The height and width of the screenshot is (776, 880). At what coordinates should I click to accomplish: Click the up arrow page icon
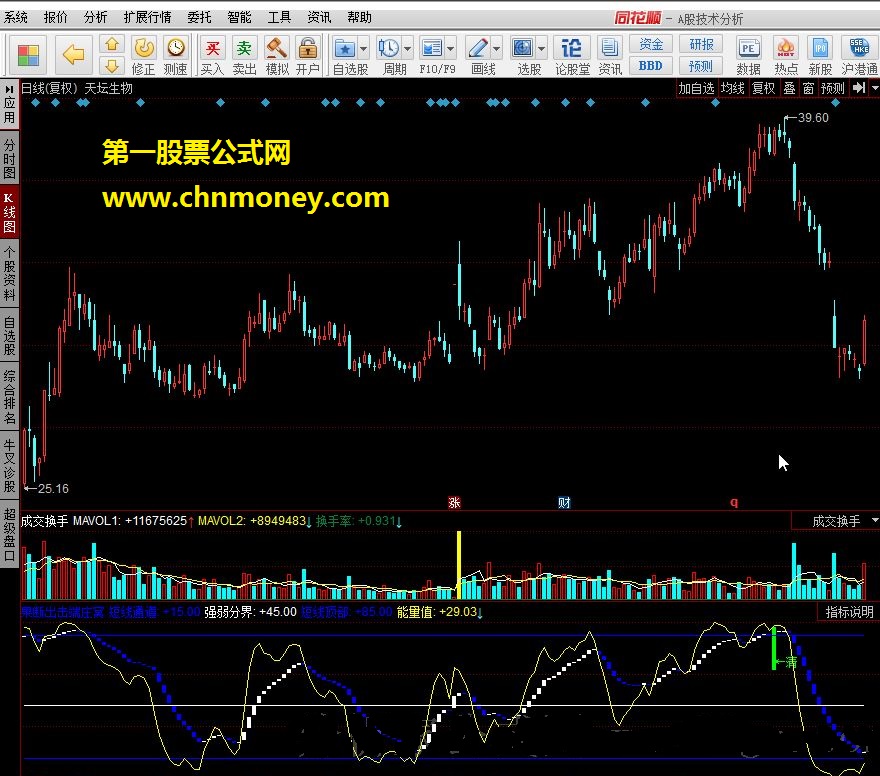click(x=112, y=45)
